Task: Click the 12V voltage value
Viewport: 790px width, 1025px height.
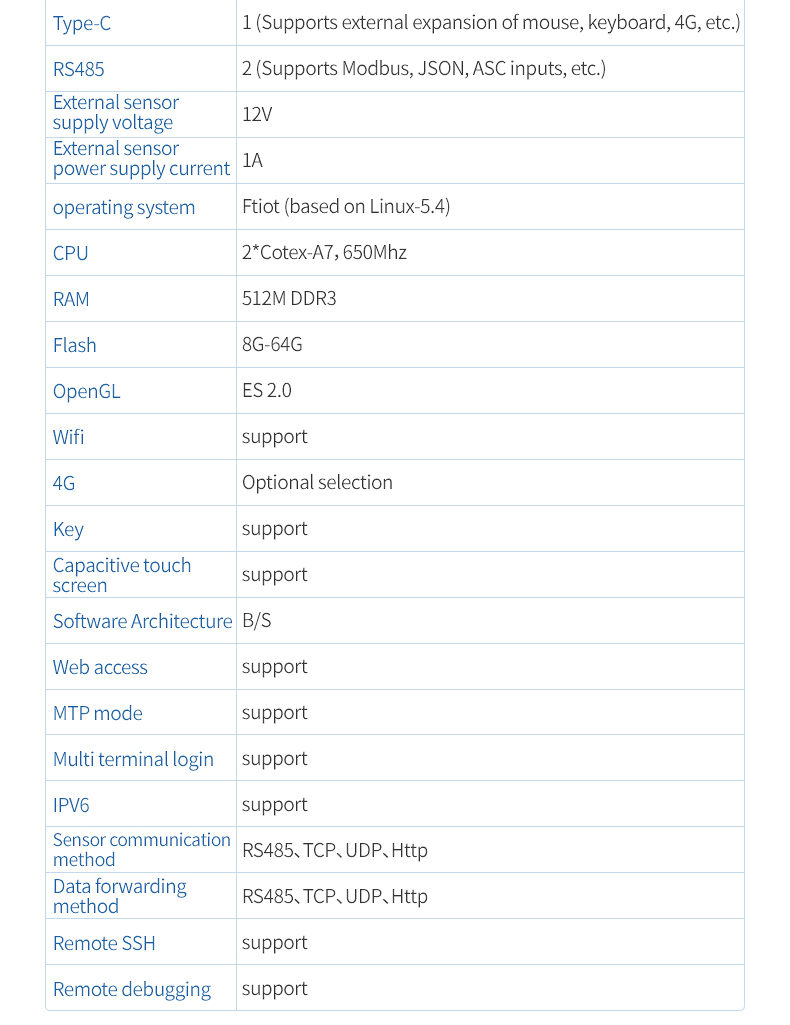Action: 257,114
